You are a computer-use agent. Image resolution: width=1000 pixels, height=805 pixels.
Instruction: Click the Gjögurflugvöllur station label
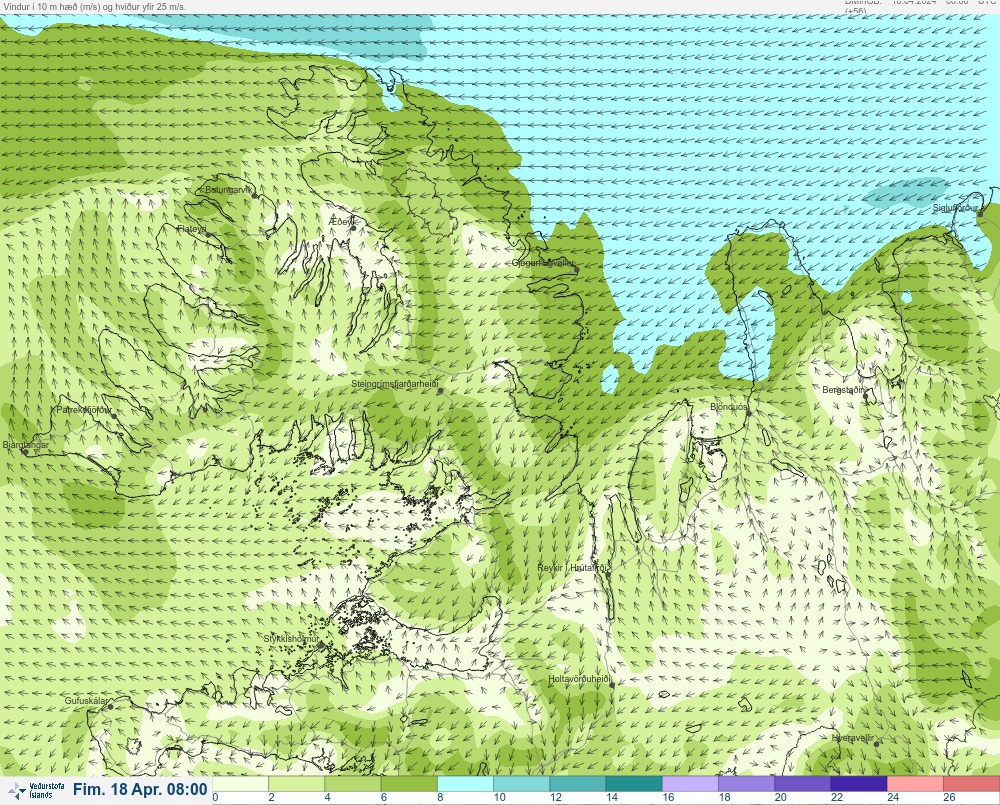[543, 263]
